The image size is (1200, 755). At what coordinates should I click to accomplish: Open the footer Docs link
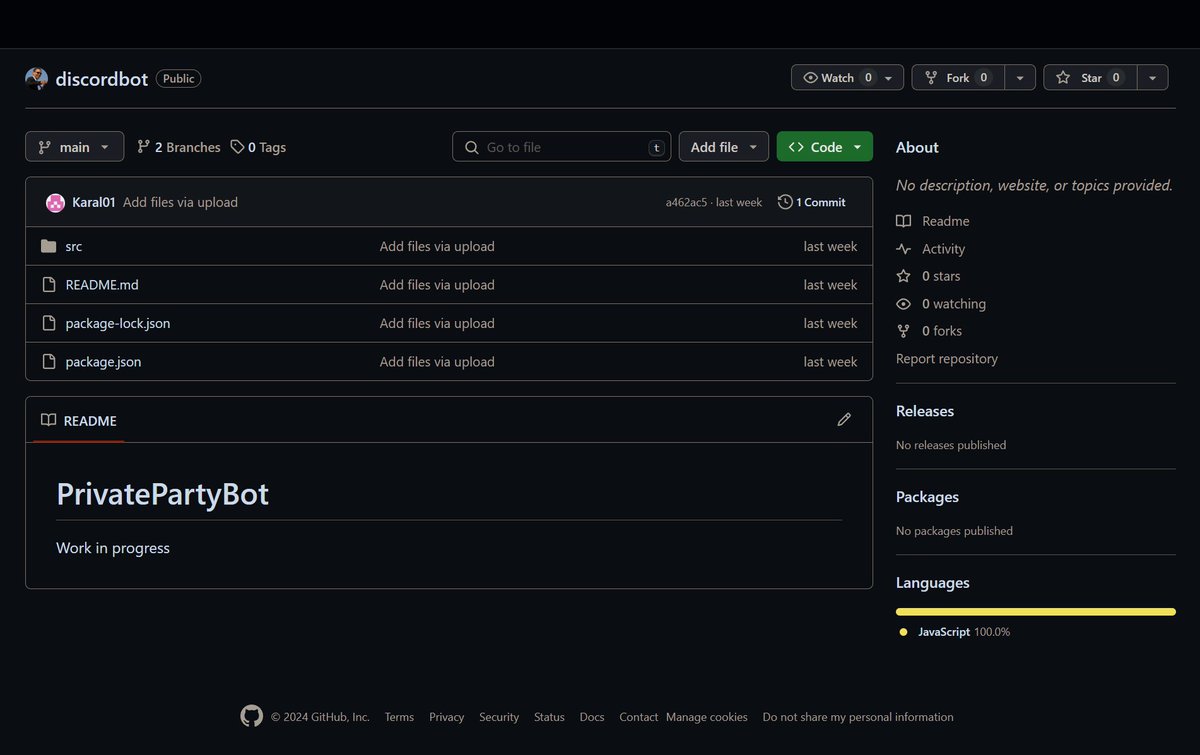coord(592,717)
